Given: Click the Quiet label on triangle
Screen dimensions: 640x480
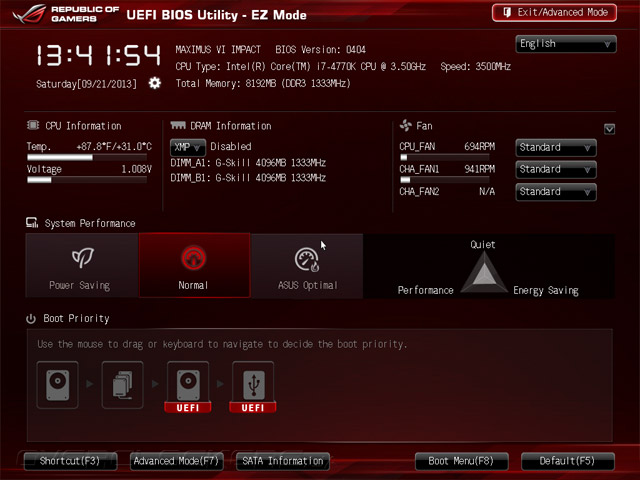Looking at the screenshot, I should pyautogui.click(x=482, y=244).
